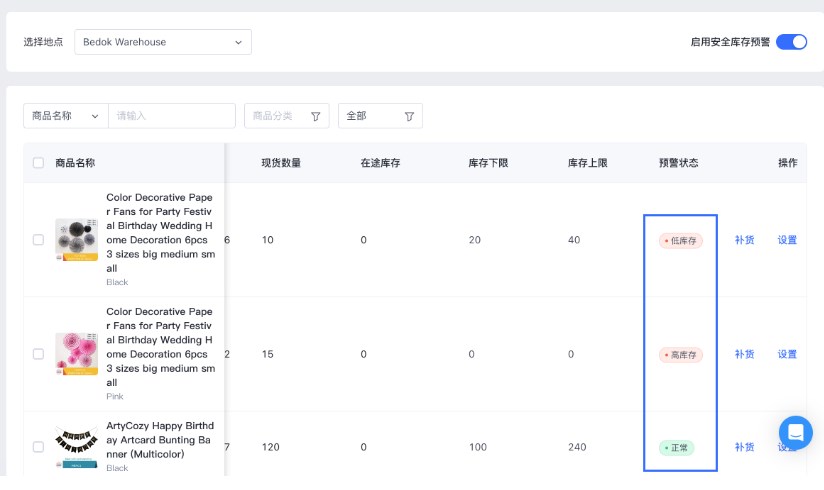Toggle 启用安全库存预警 switch

click(791, 42)
